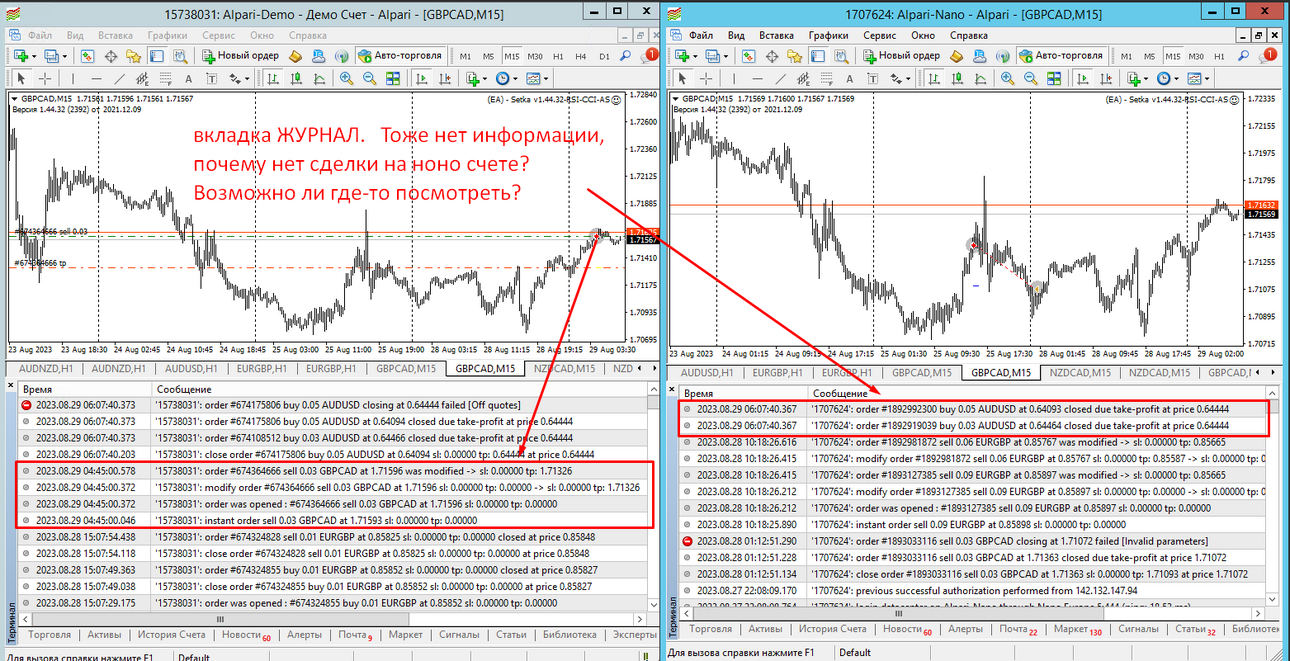Click zoom in magnifier in right Alpari-Nano window
The width and height of the screenshot is (1290, 661).
(1007, 78)
